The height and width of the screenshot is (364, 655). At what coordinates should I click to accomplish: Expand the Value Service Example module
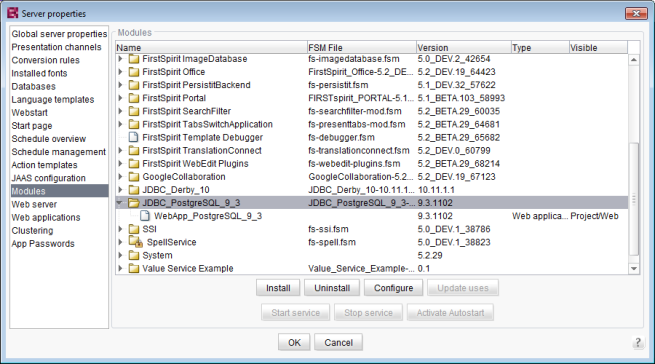(121, 268)
